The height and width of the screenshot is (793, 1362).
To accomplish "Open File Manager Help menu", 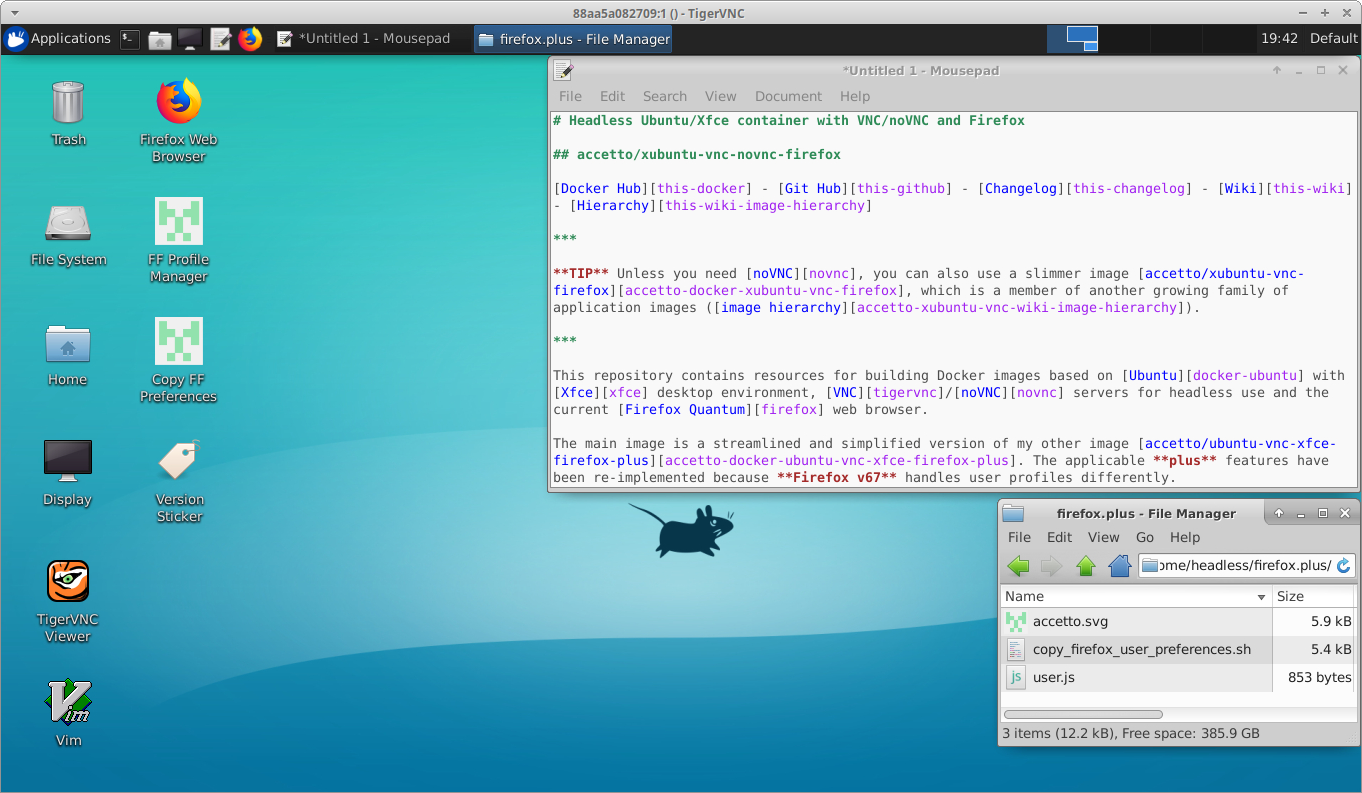I will click(x=1185, y=537).
